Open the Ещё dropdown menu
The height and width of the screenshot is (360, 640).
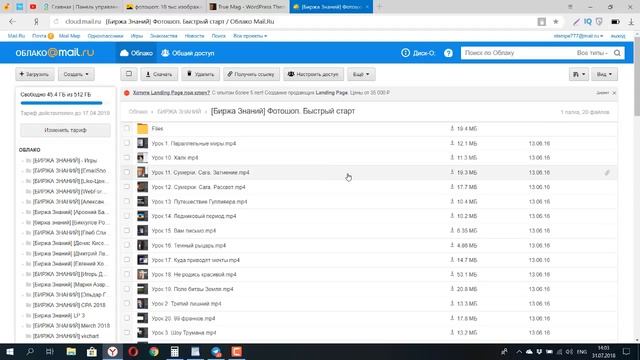pos(361,74)
